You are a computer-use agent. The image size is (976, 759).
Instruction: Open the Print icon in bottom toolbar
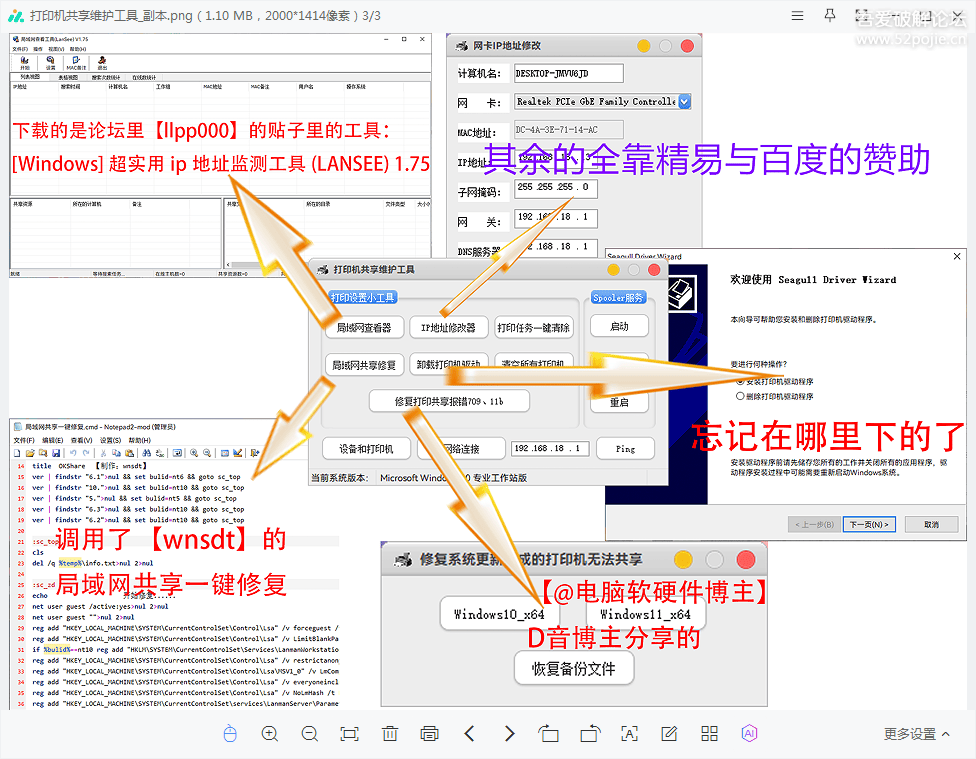pyautogui.click(x=430, y=734)
